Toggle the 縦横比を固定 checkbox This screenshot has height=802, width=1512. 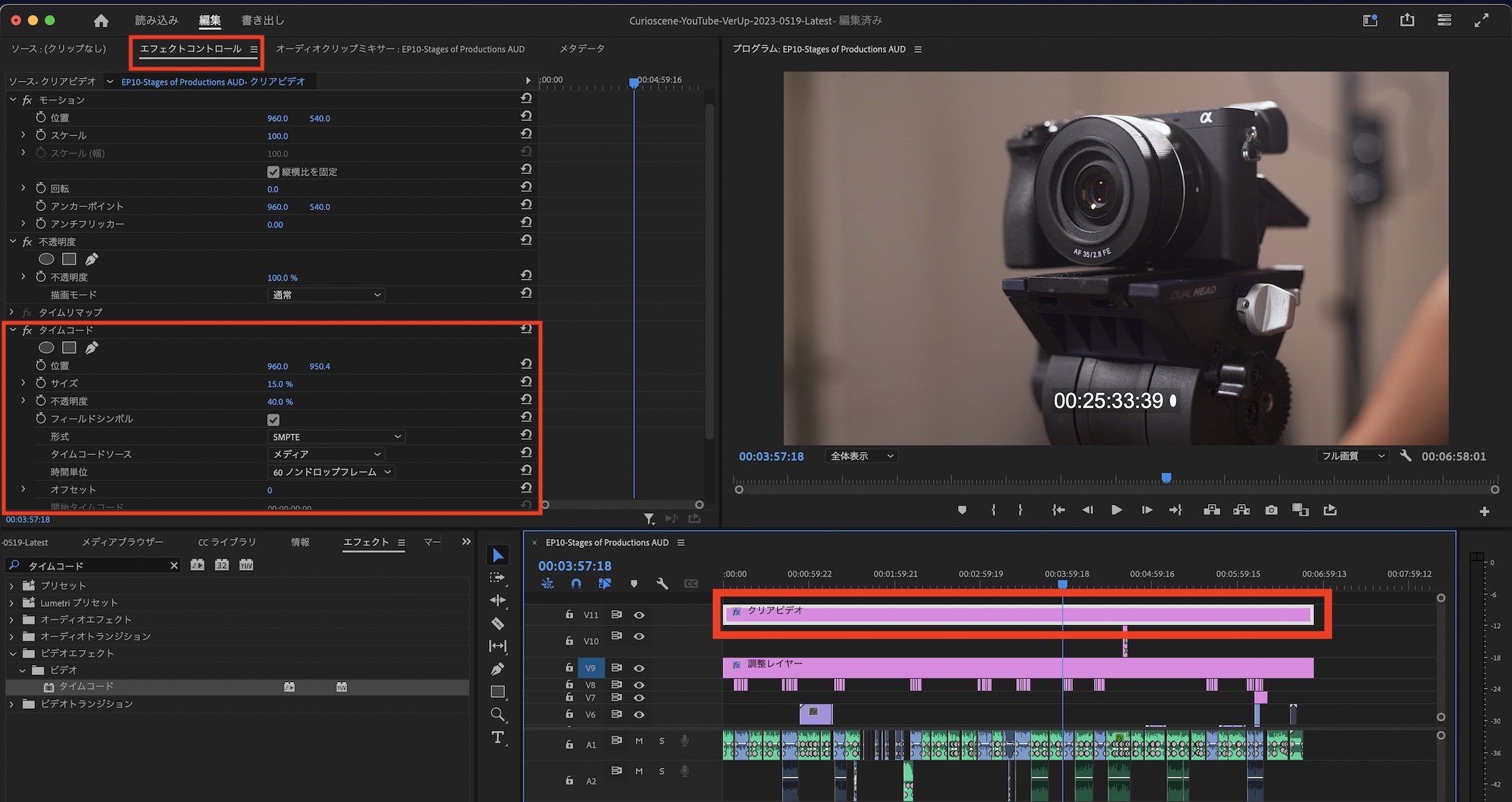click(x=274, y=172)
